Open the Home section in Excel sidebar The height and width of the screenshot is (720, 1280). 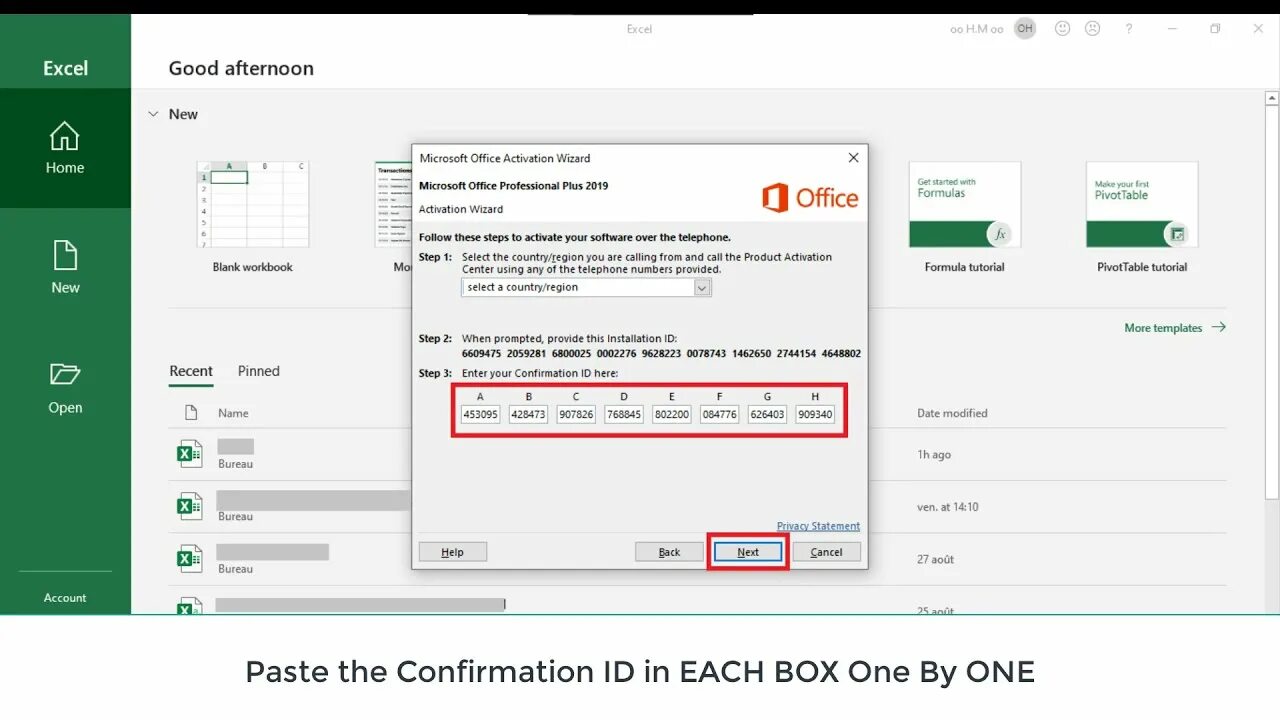65,148
